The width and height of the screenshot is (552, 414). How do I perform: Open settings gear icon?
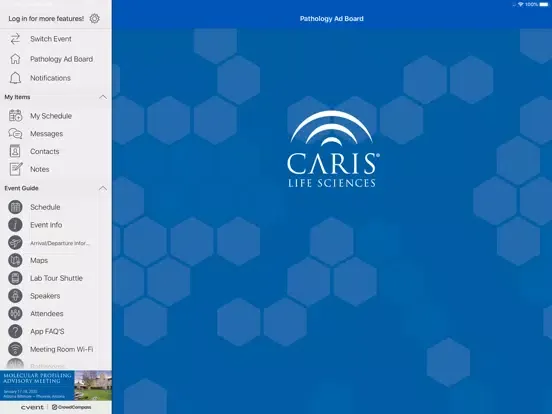[x=94, y=18]
